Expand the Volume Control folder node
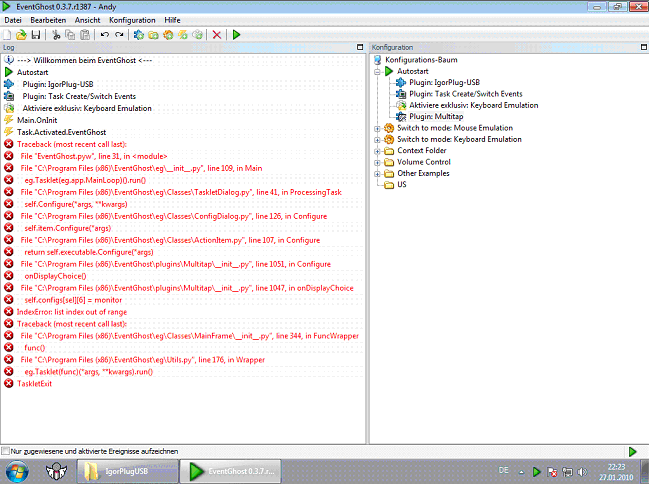This screenshot has height=484, width=649. (x=377, y=162)
